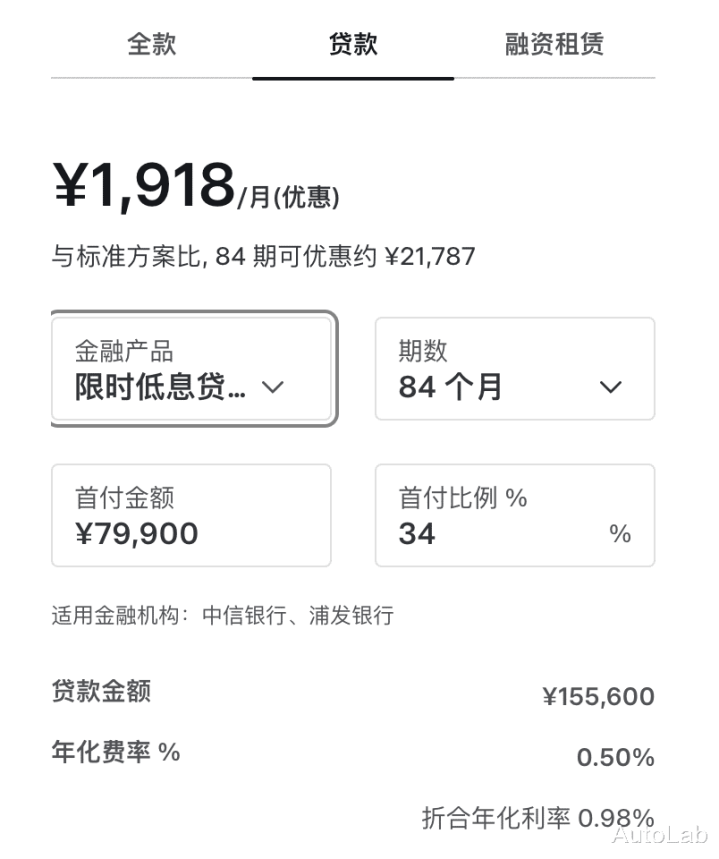Click the AutoLab watermark logo
The image size is (719, 859).
pos(659,835)
